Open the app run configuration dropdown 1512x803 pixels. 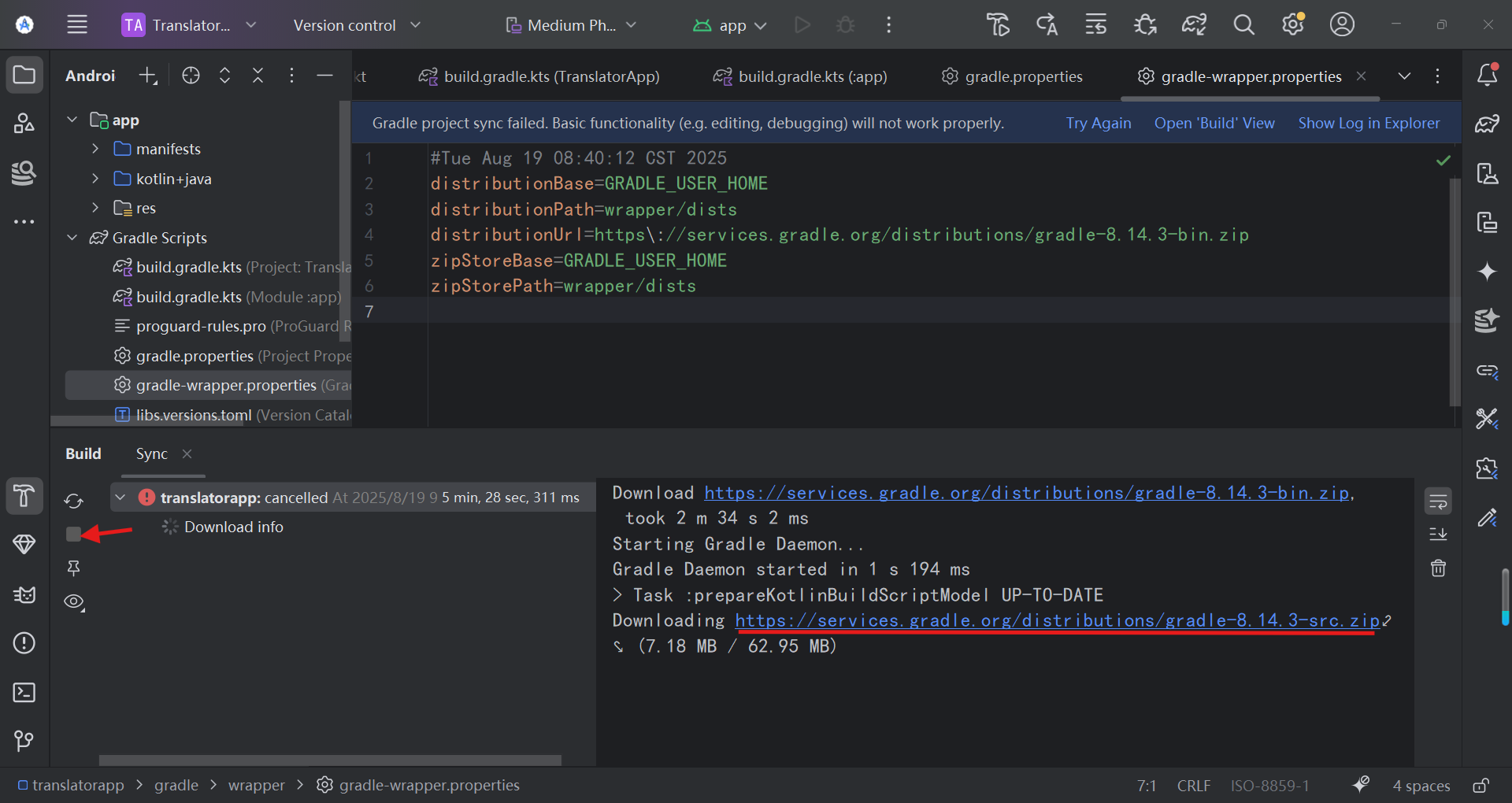(730, 25)
